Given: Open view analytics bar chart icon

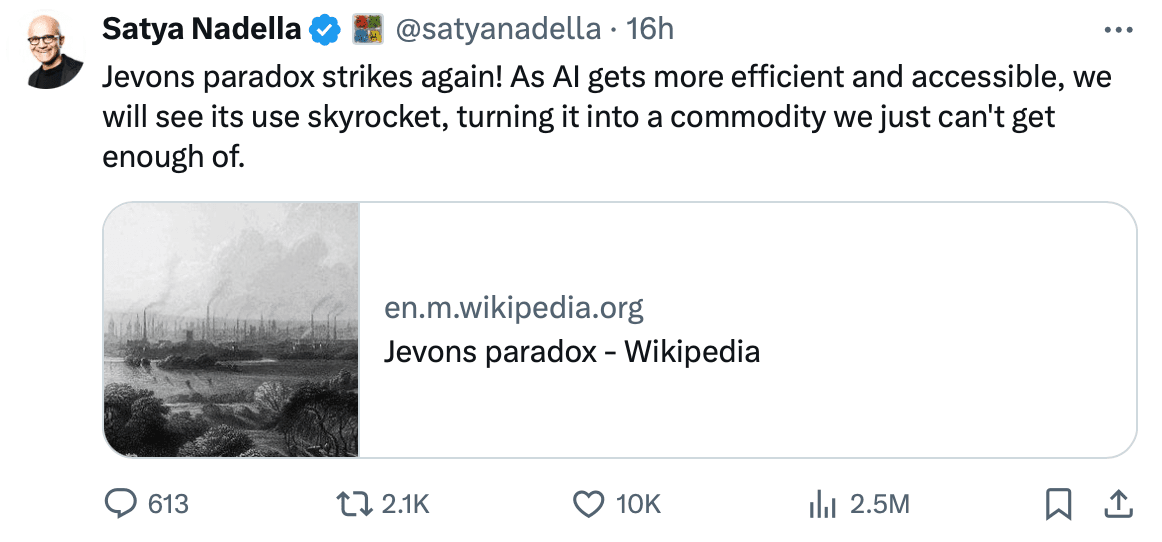Looking at the screenshot, I should (821, 505).
